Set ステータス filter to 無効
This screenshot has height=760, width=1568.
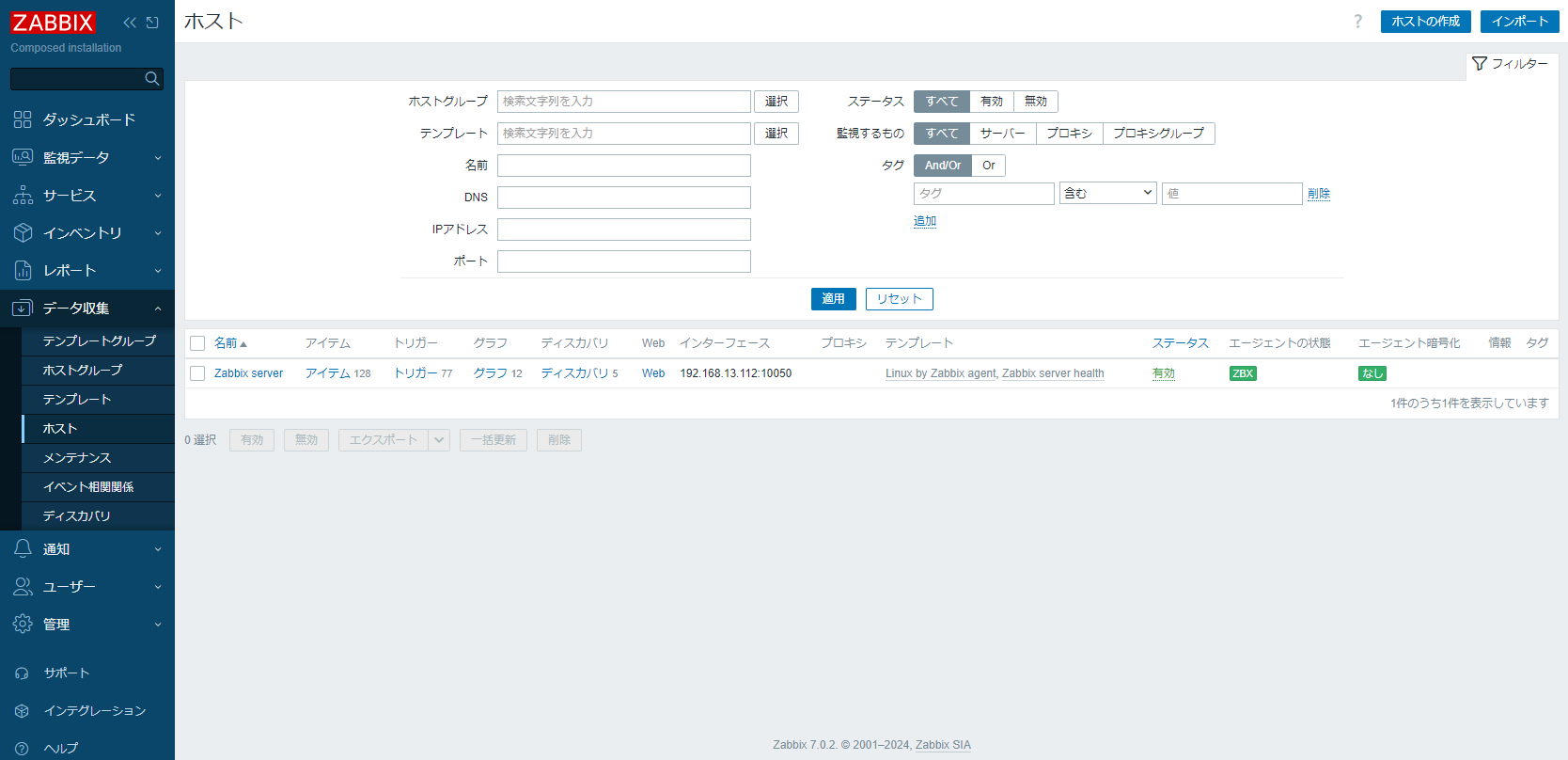[1036, 102]
